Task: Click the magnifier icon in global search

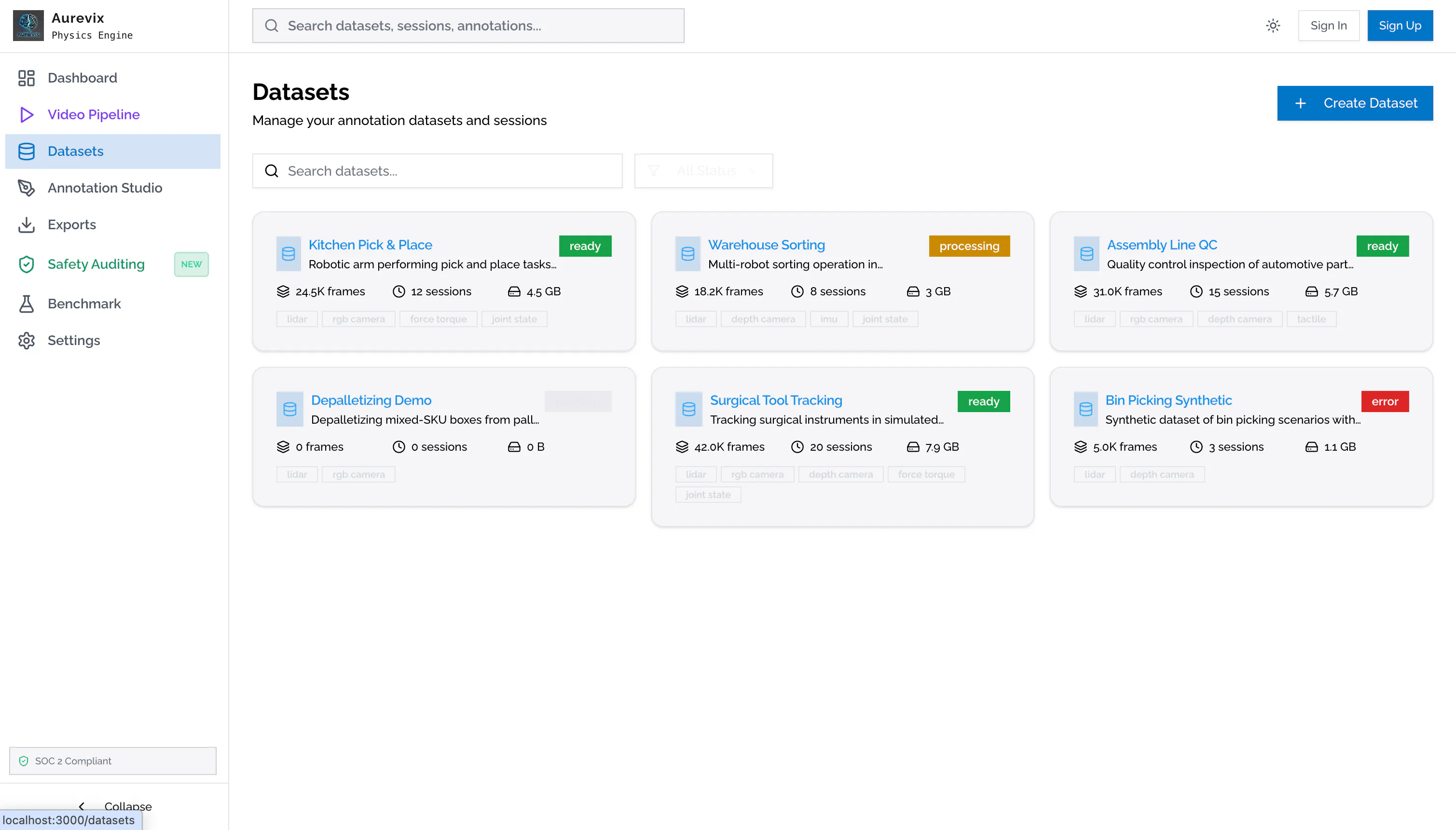Action: (272, 26)
